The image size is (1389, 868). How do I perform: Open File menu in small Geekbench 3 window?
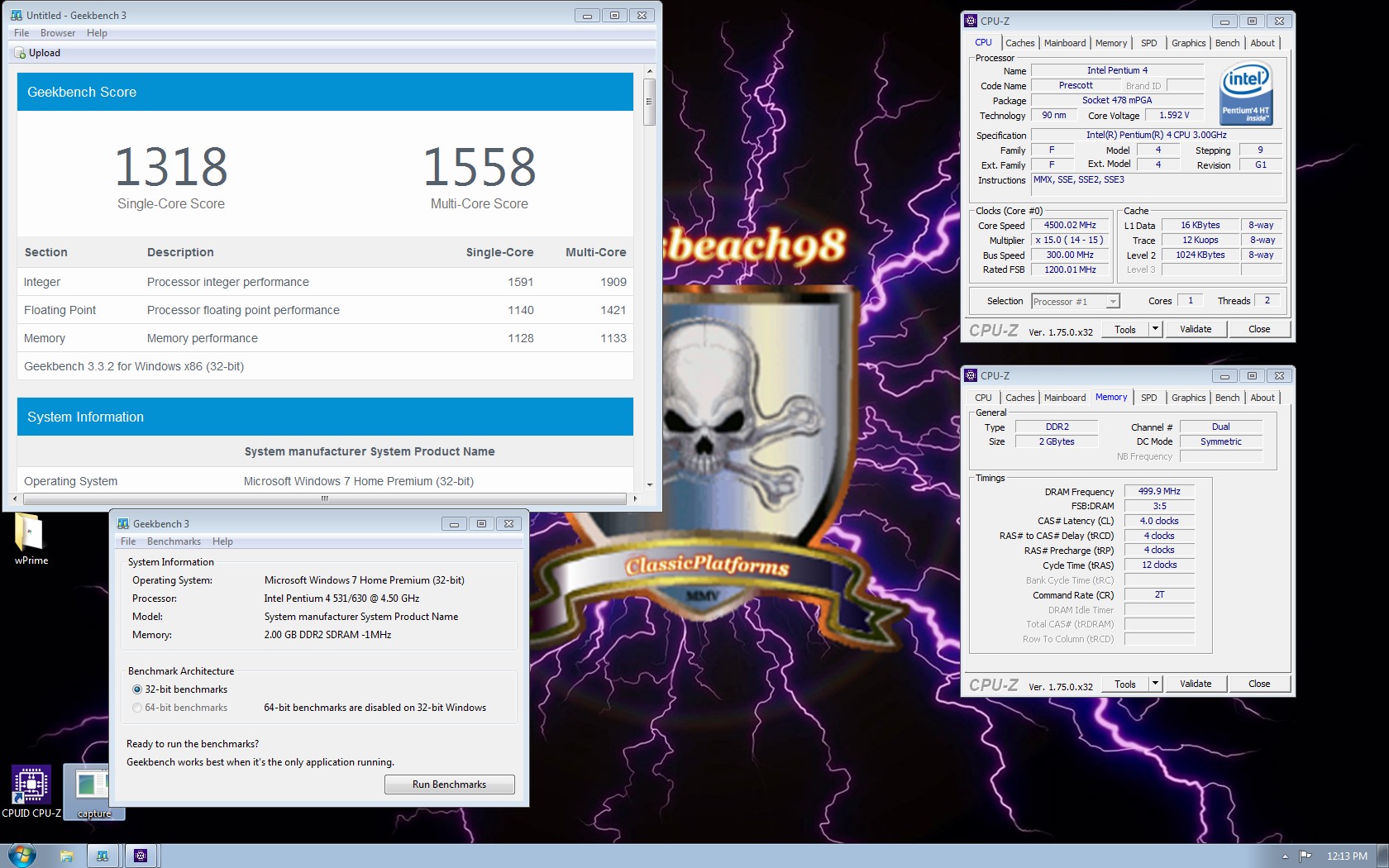[128, 541]
